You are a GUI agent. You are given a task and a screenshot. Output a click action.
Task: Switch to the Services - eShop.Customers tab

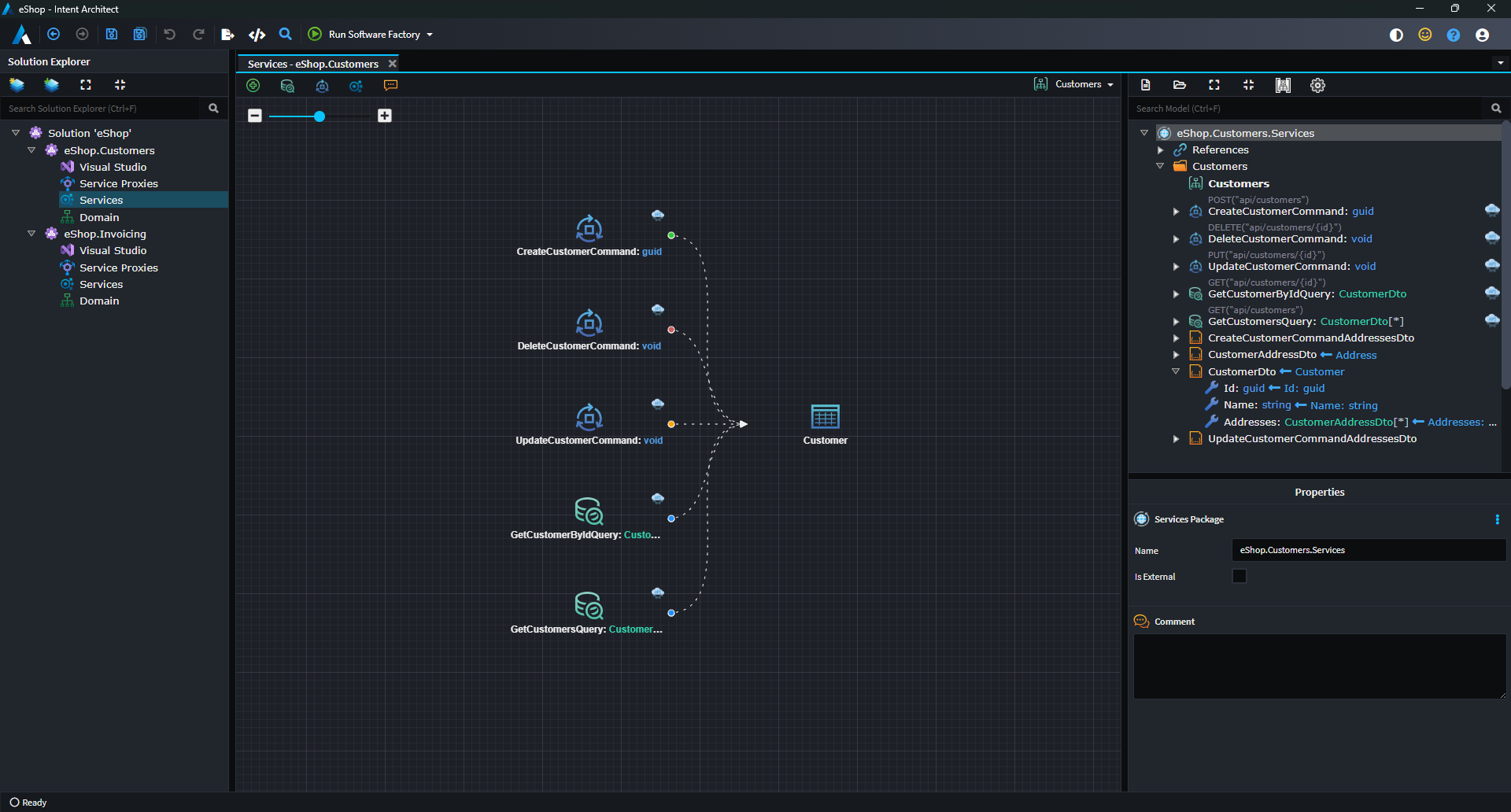point(312,64)
